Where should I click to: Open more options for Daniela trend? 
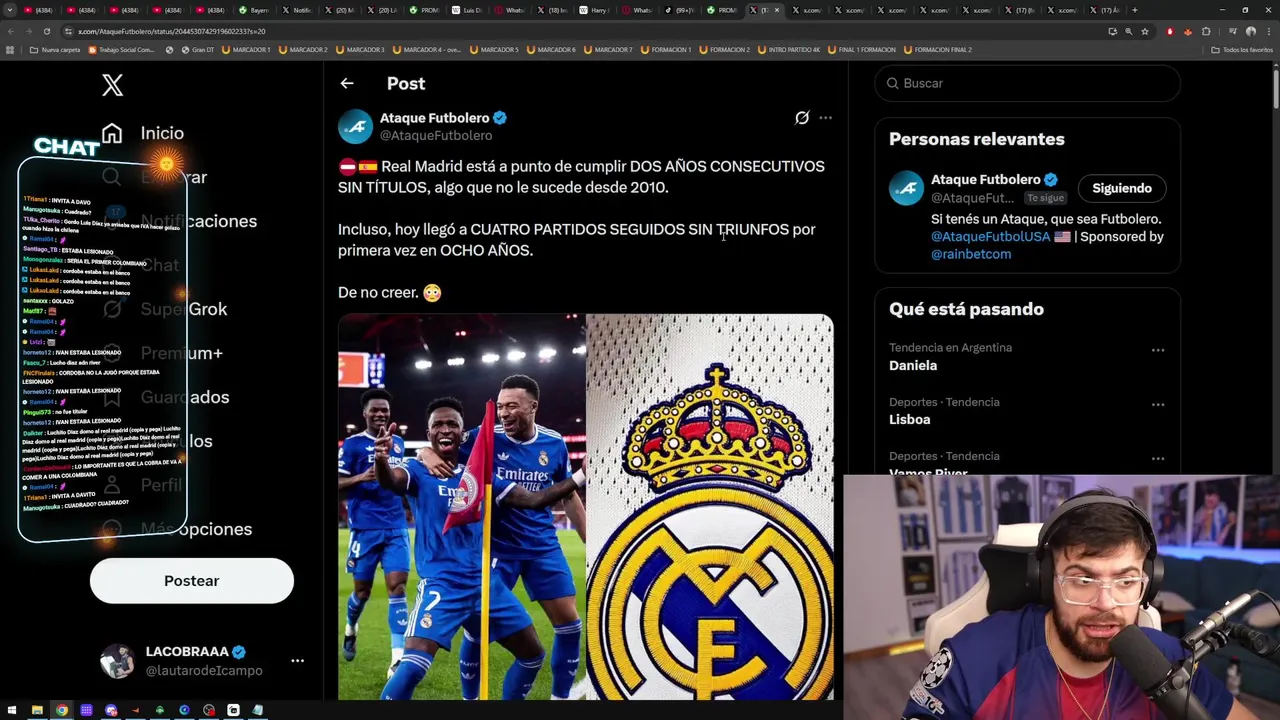pos(1158,350)
